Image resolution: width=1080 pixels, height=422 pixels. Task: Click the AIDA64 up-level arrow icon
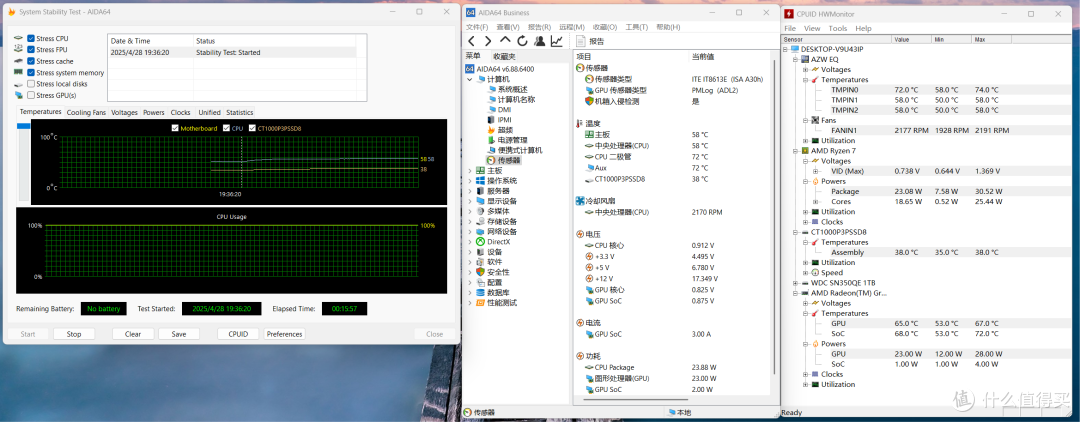click(505, 41)
